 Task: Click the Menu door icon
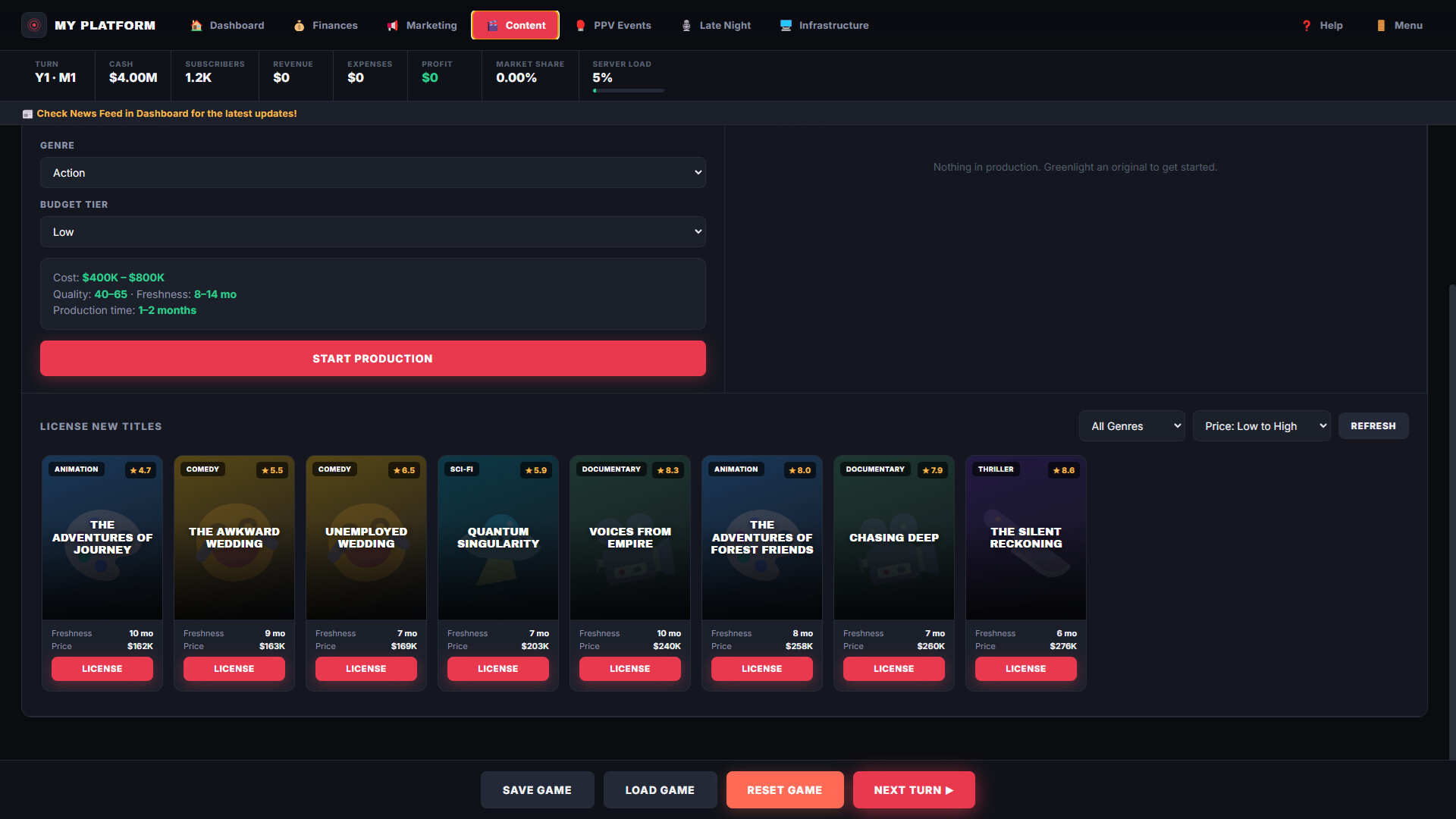coord(1381,25)
